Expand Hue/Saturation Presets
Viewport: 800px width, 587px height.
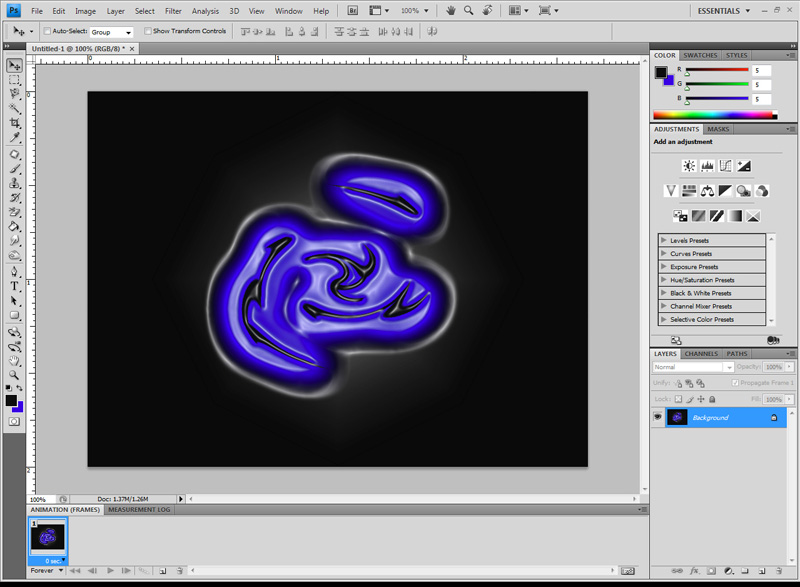coord(664,280)
